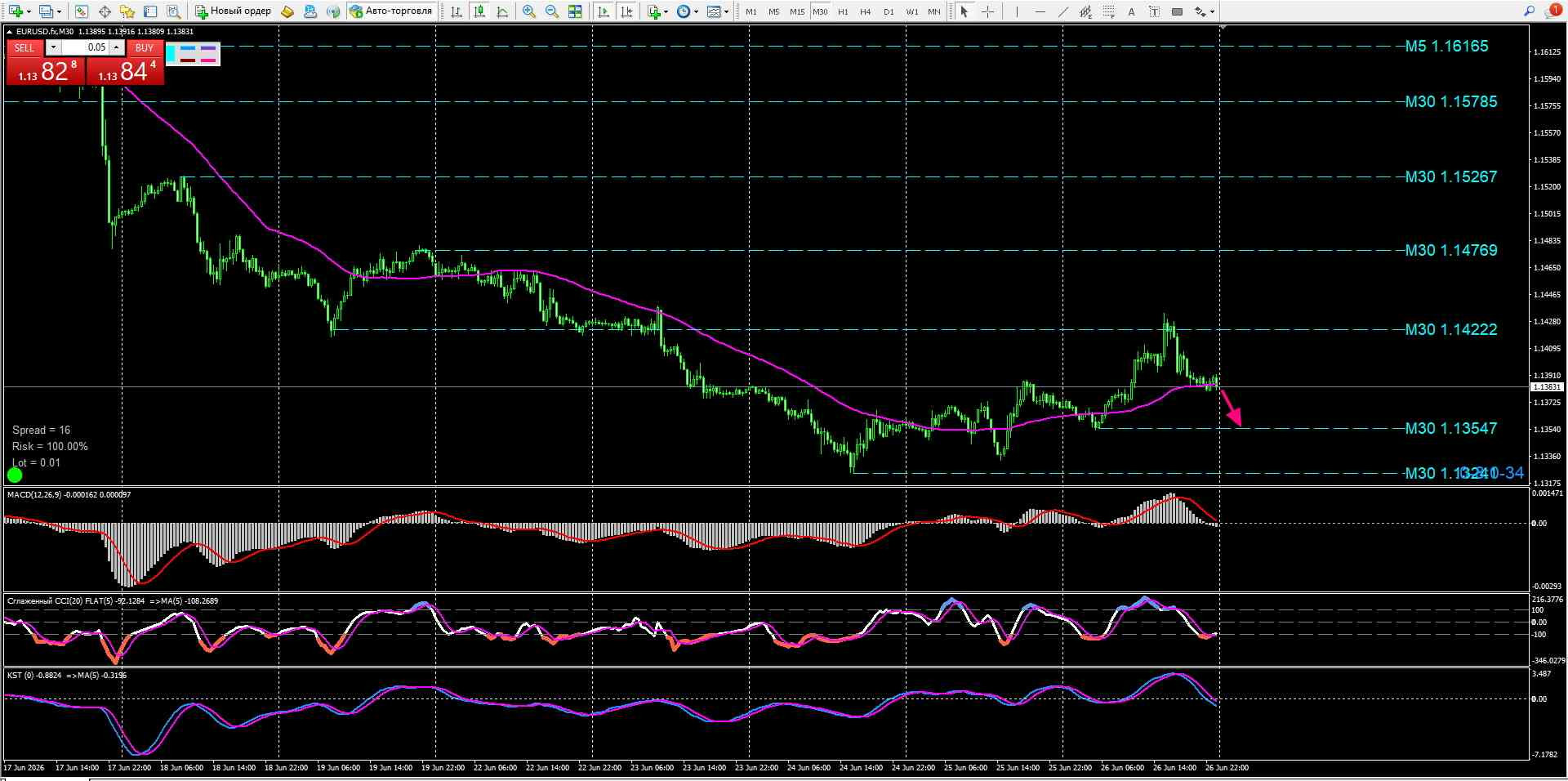Toggle Авто-торговля auto trading
1568x781 pixels.
(x=391, y=11)
